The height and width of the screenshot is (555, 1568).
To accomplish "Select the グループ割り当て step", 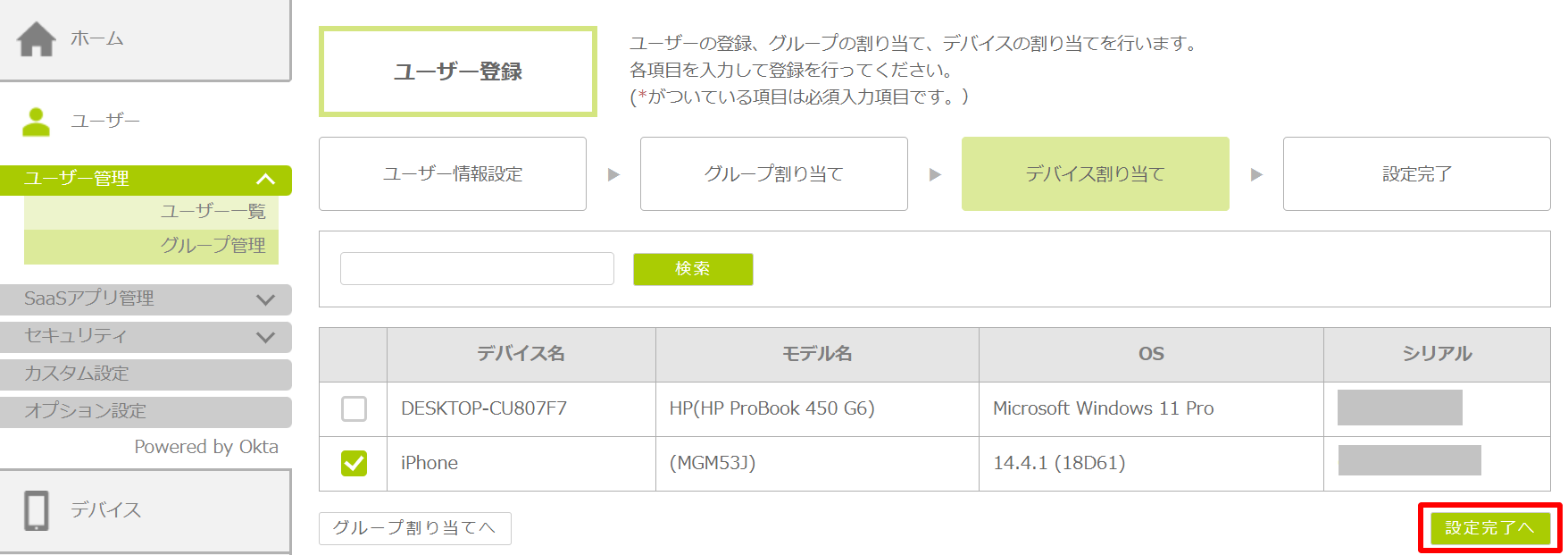I will click(773, 174).
